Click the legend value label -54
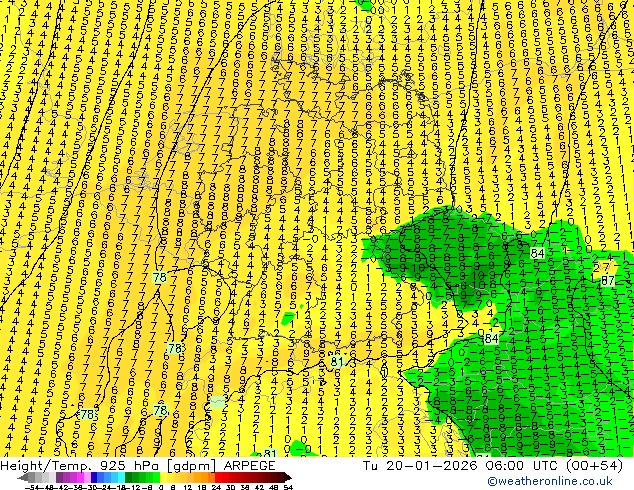 [32, 487]
